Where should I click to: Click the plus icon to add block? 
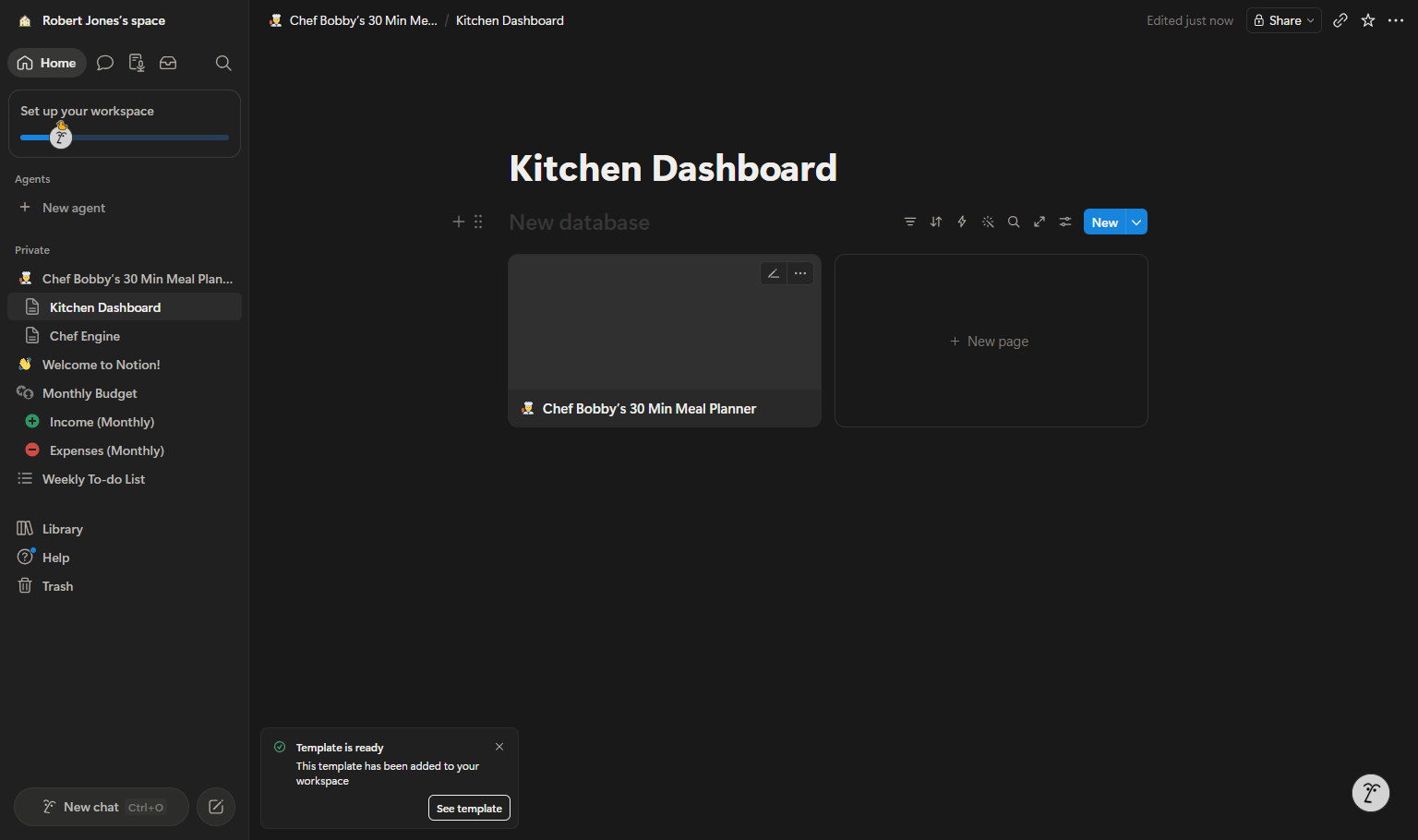point(459,222)
